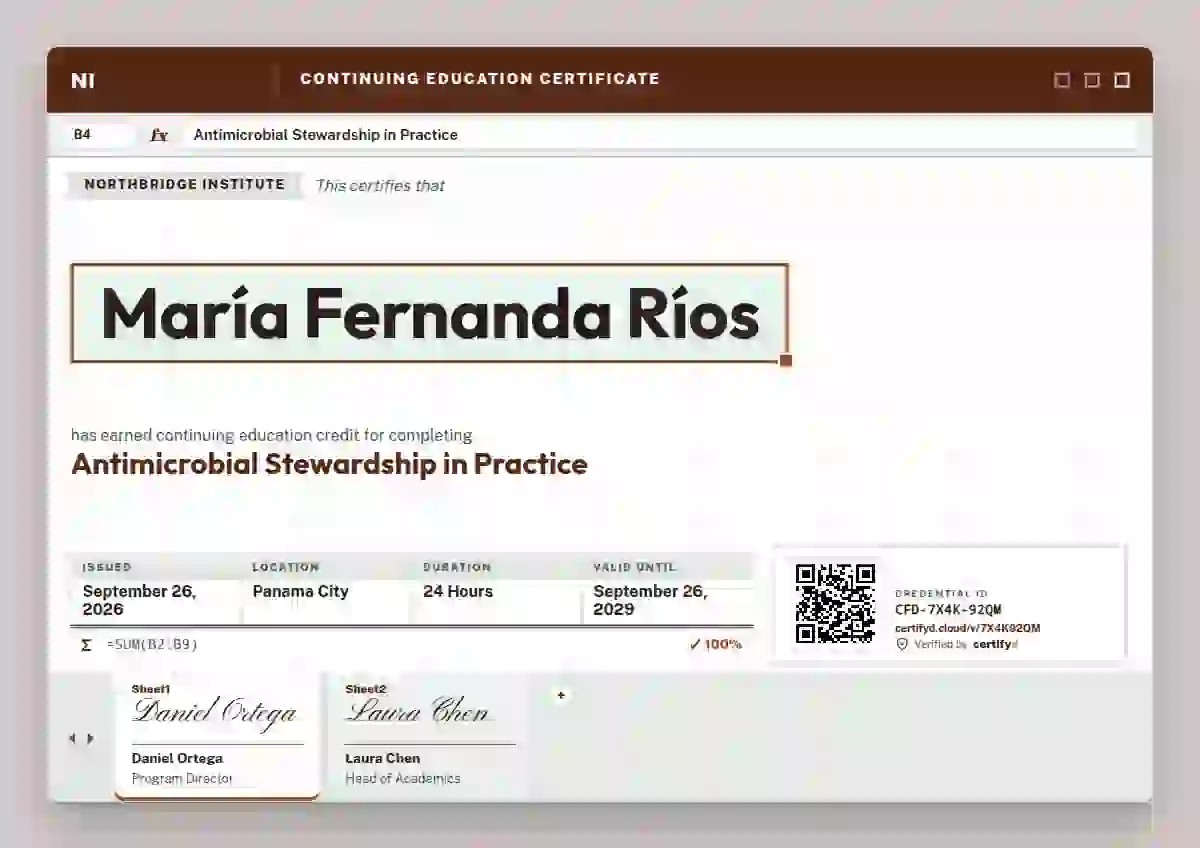Click credential ID CFD-7X4K-92QM
1200x848 pixels.
pyautogui.click(x=948, y=610)
